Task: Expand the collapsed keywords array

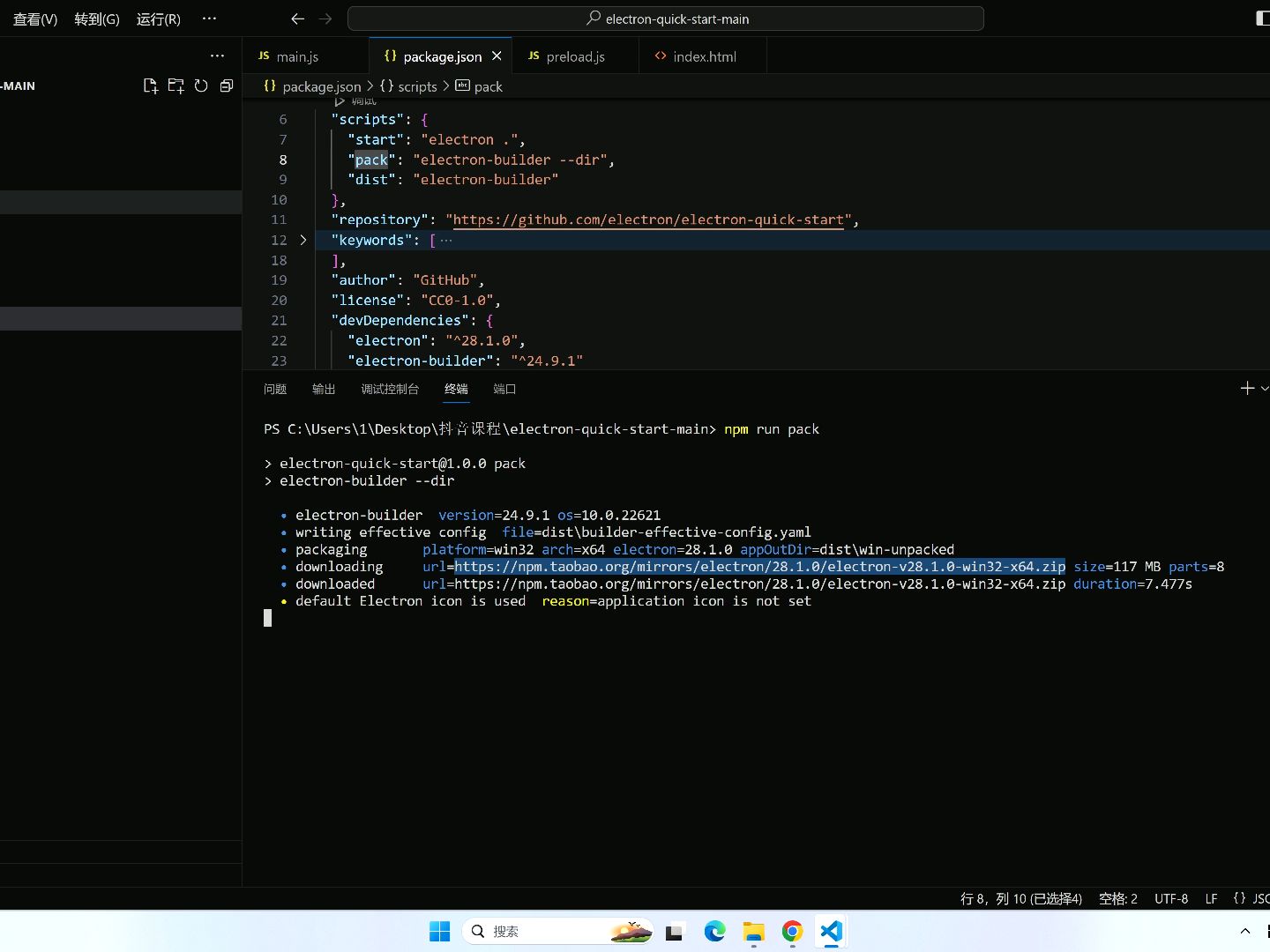Action: [303, 240]
